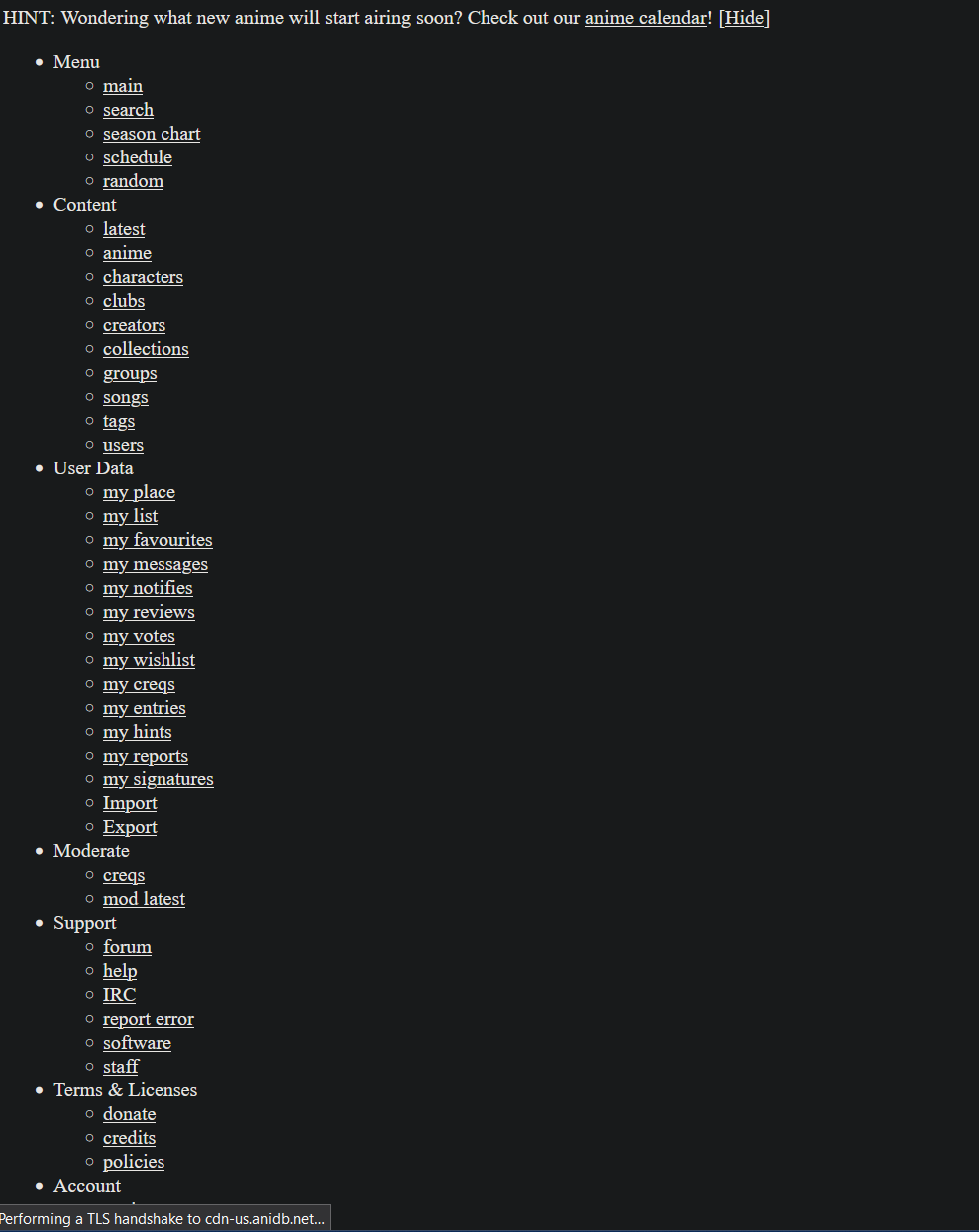Screen dimensions: 979x1232
Task: Browse the collections link
Action: (x=146, y=349)
